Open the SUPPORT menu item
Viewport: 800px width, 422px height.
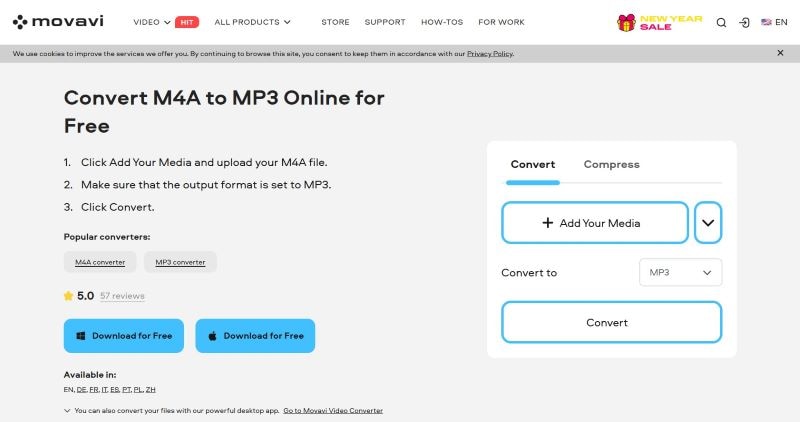(x=385, y=22)
